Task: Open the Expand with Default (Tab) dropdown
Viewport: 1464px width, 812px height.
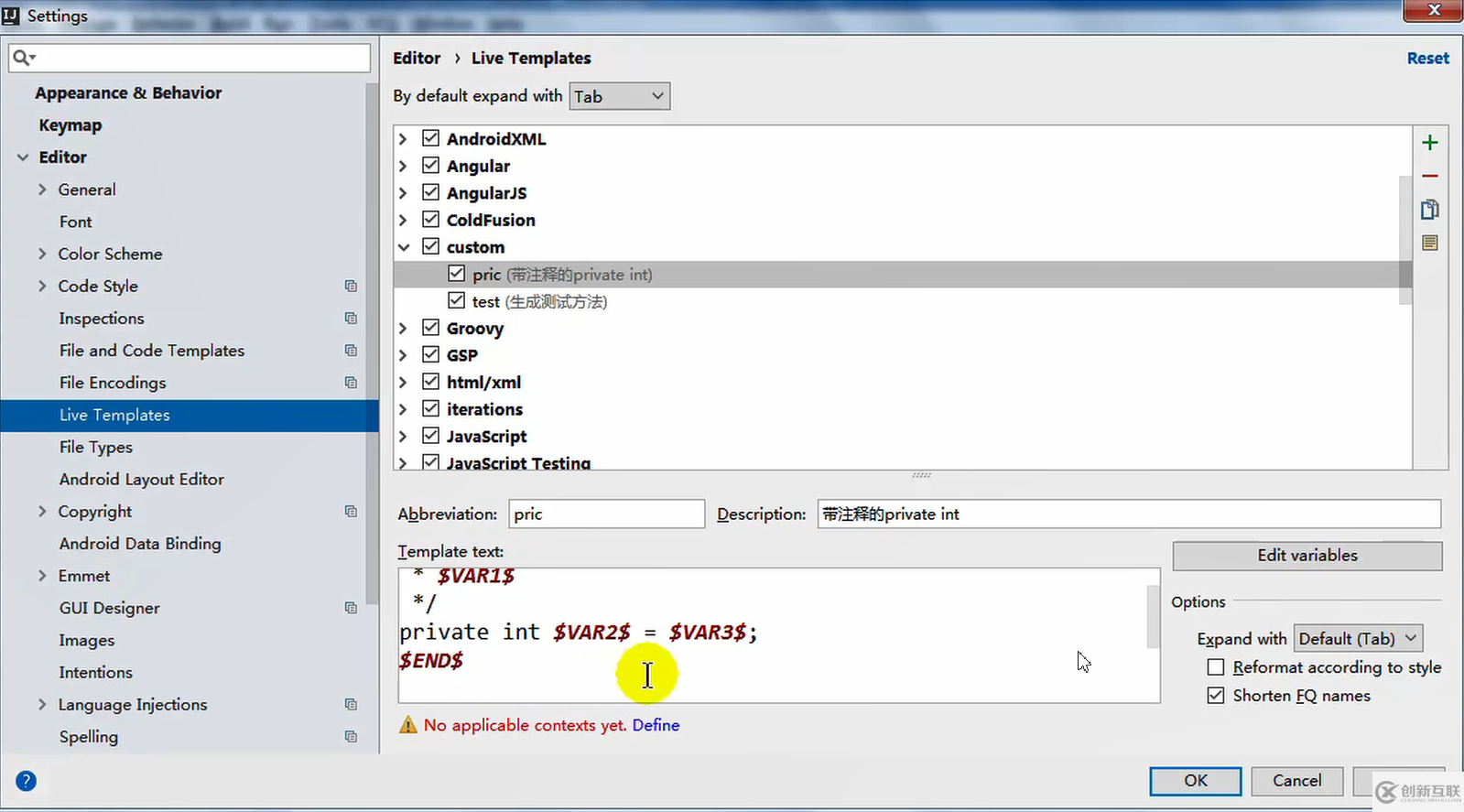Action: pos(1359,638)
